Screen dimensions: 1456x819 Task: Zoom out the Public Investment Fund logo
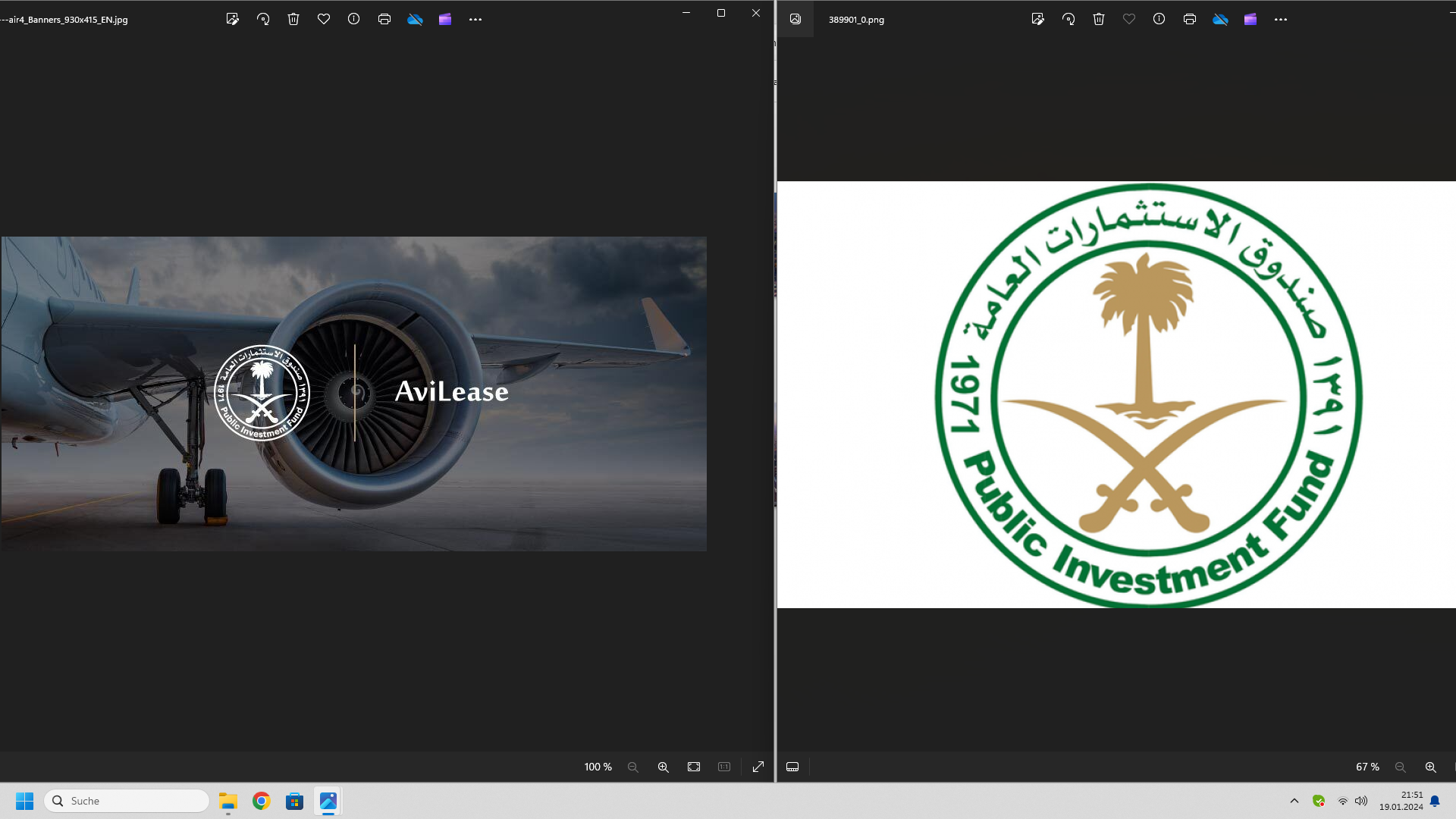point(1401,767)
